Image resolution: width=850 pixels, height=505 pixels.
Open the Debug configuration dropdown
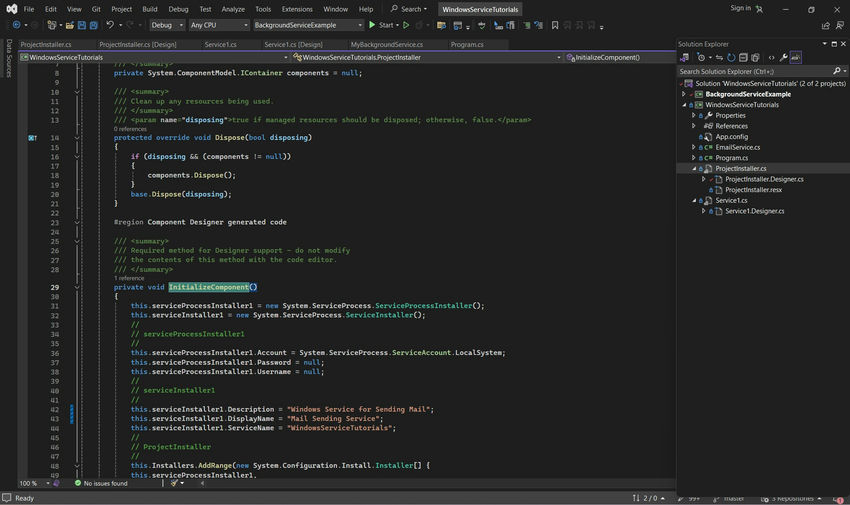[167, 25]
